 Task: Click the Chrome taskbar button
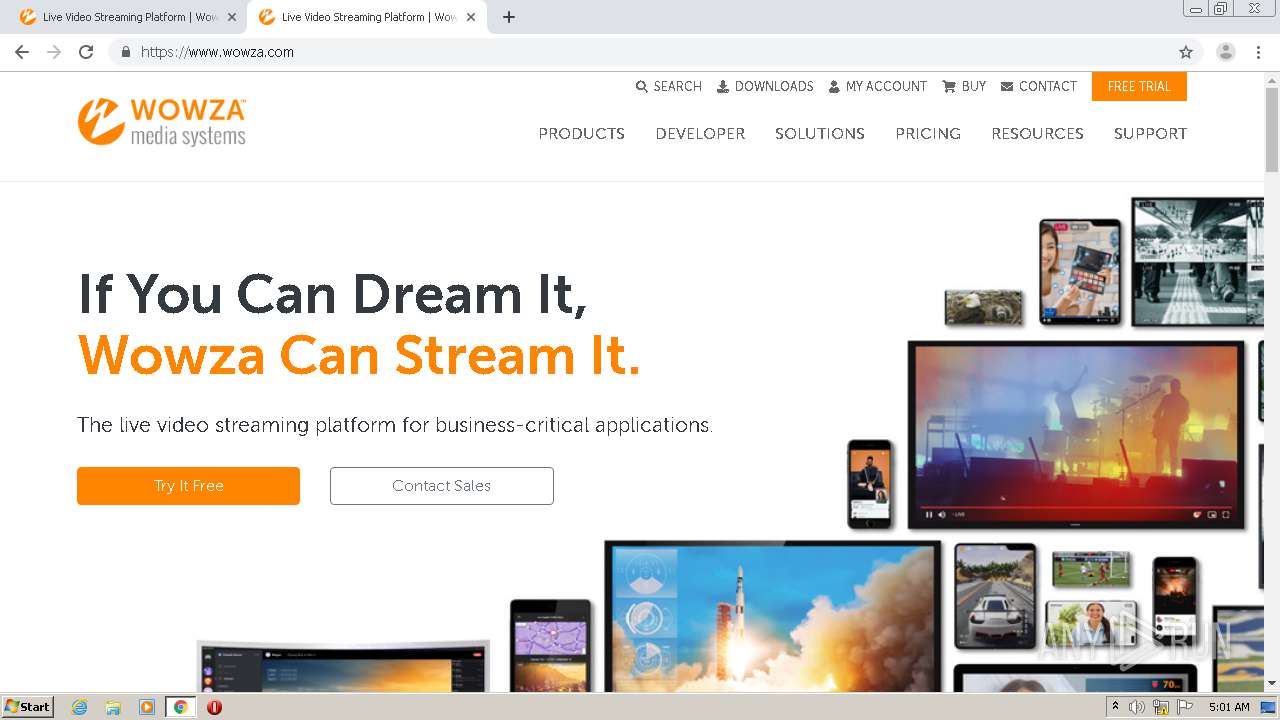point(180,707)
